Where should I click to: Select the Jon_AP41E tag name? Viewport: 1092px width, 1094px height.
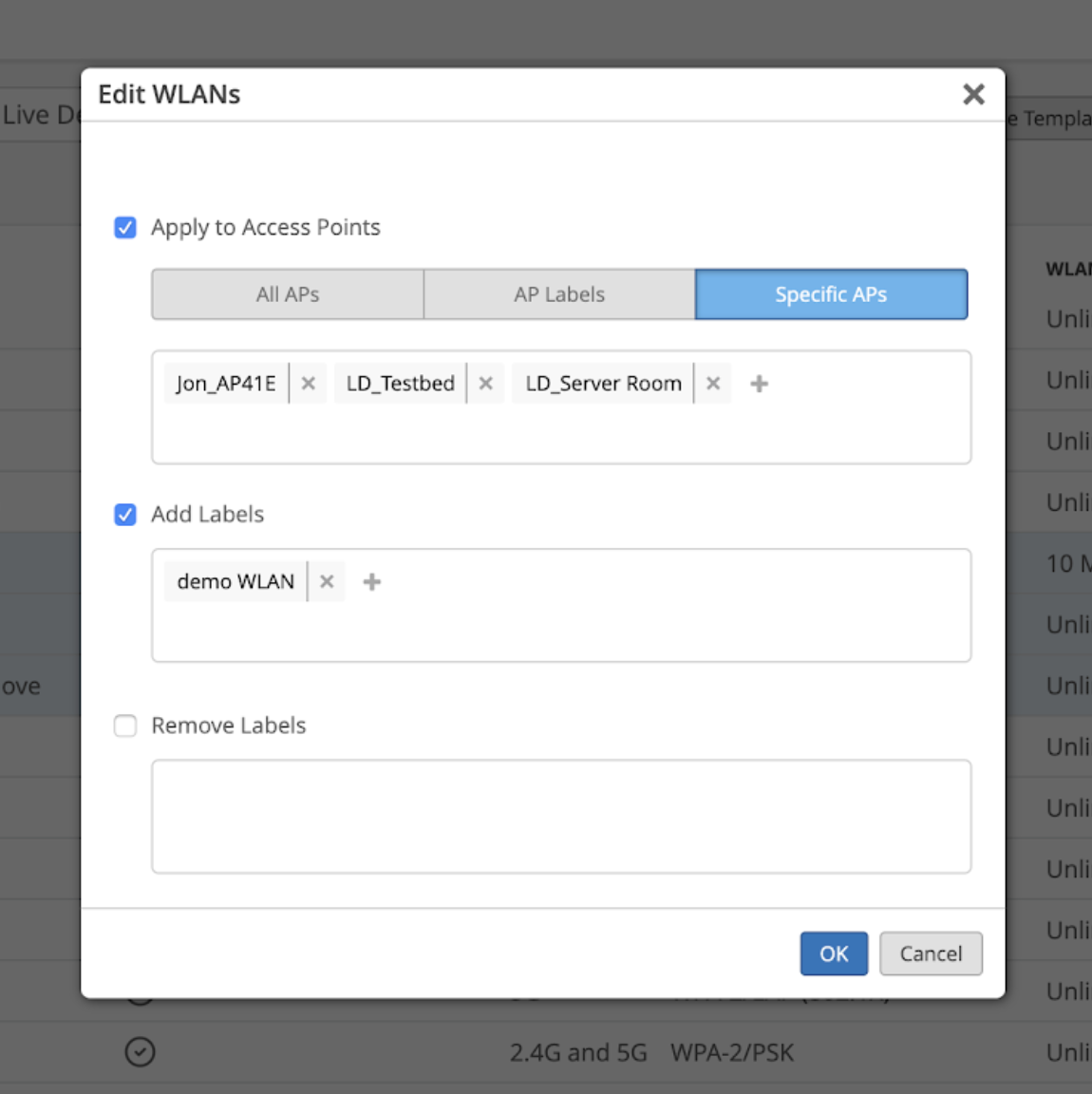pos(226,384)
